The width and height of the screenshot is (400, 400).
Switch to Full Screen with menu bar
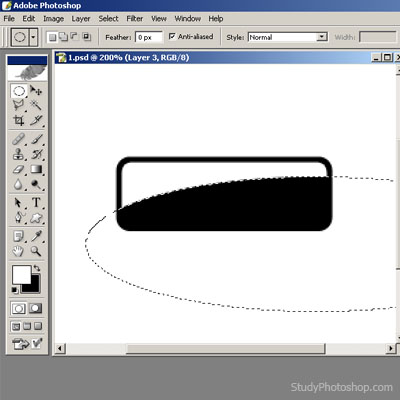point(27,326)
